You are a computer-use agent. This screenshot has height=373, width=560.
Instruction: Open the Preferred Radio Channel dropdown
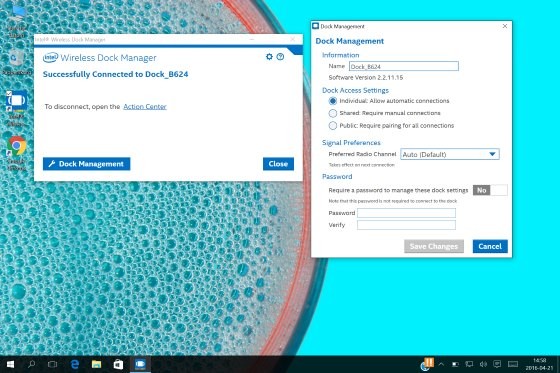pyautogui.click(x=450, y=154)
